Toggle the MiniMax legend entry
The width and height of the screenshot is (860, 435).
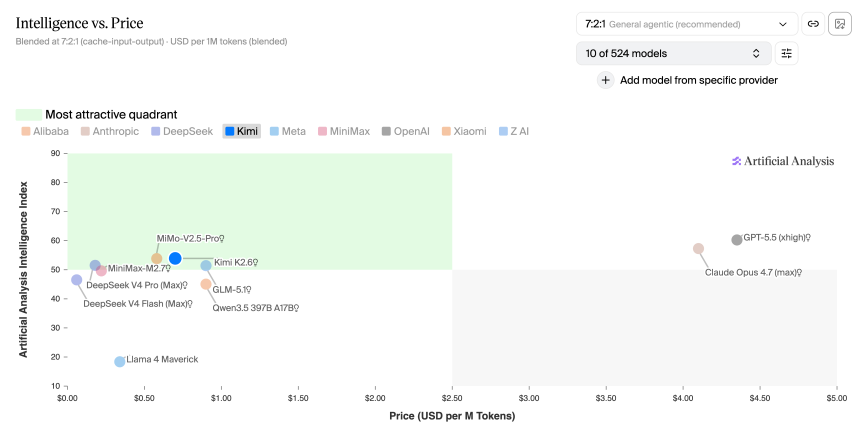coord(344,131)
